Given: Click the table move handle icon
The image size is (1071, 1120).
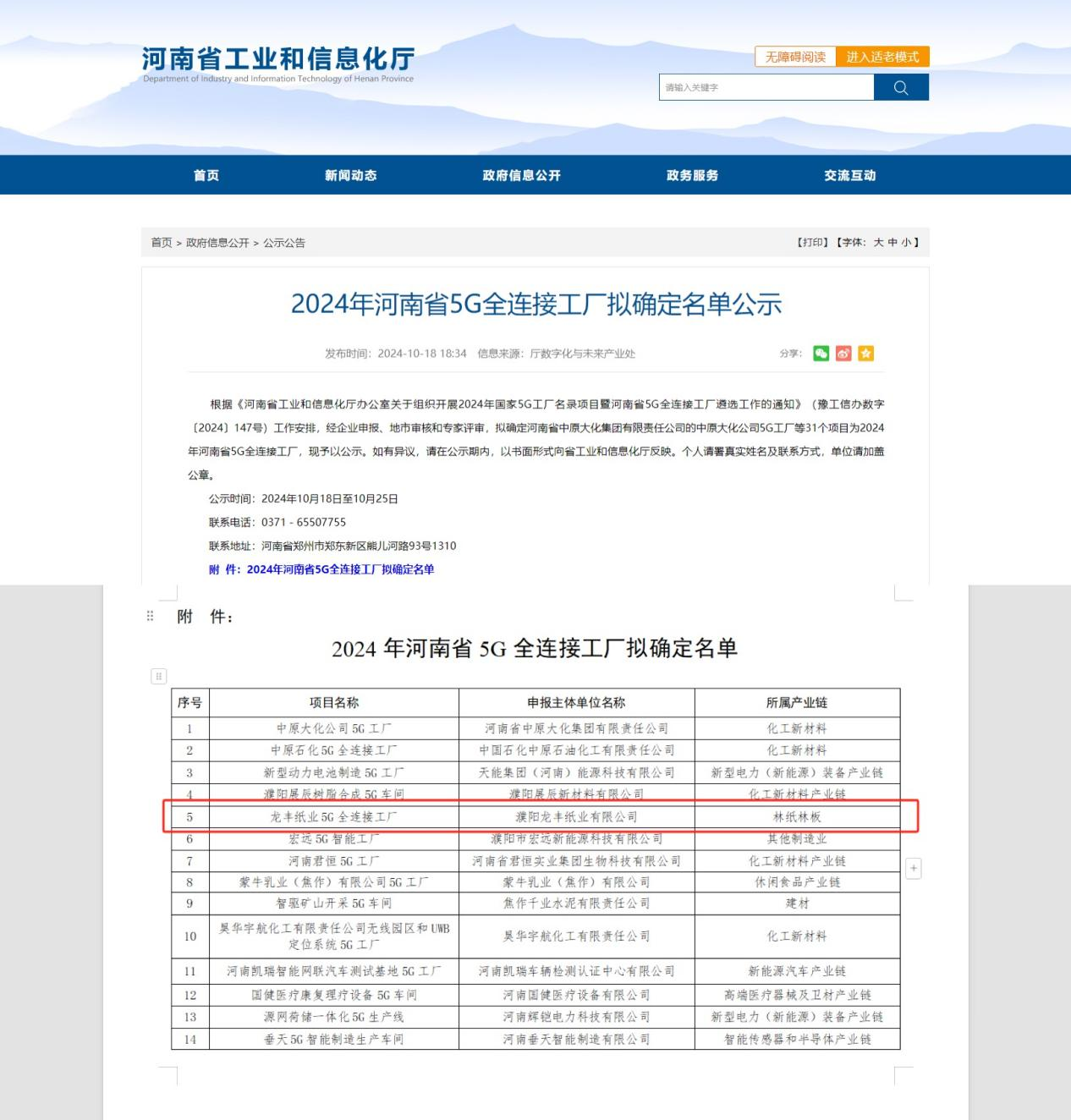Looking at the screenshot, I should pyautogui.click(x=158, y=676).
